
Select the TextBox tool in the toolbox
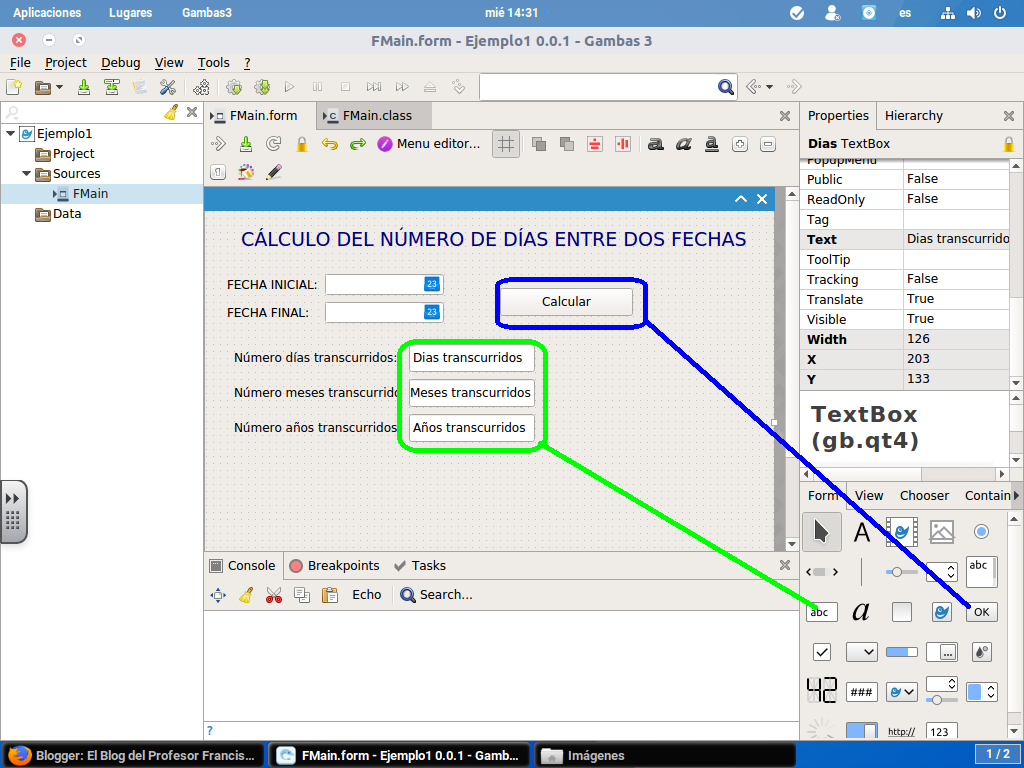(x=821, y=611)
